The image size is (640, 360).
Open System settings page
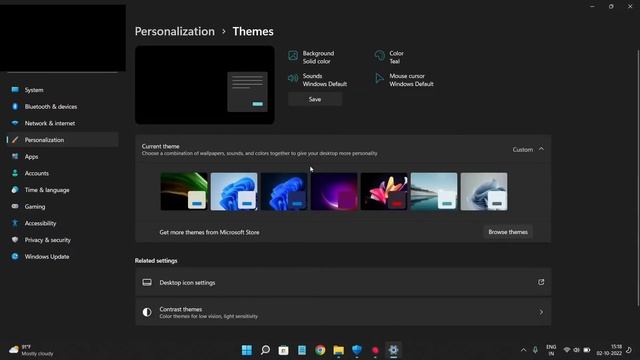[x=62, y=90]
